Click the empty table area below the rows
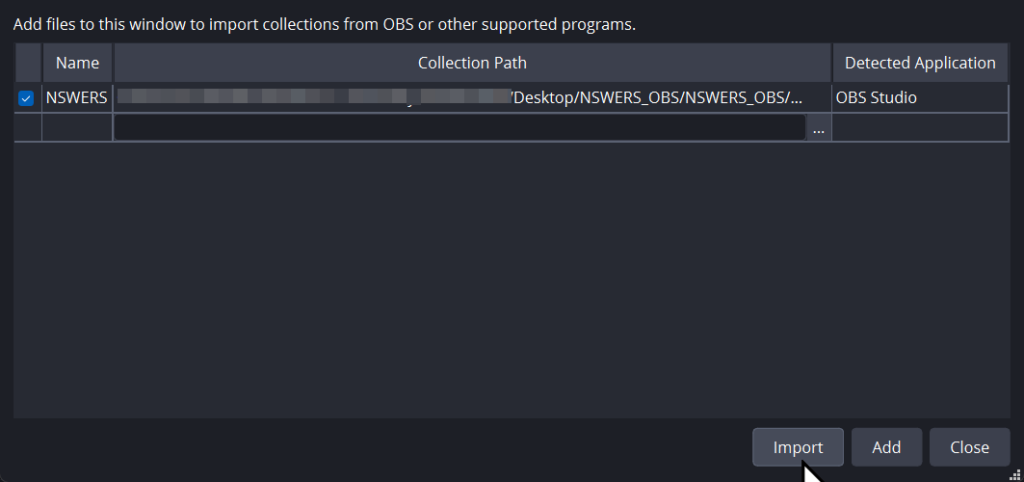This screenshot has height=482, width=1024. pos(510,280)
